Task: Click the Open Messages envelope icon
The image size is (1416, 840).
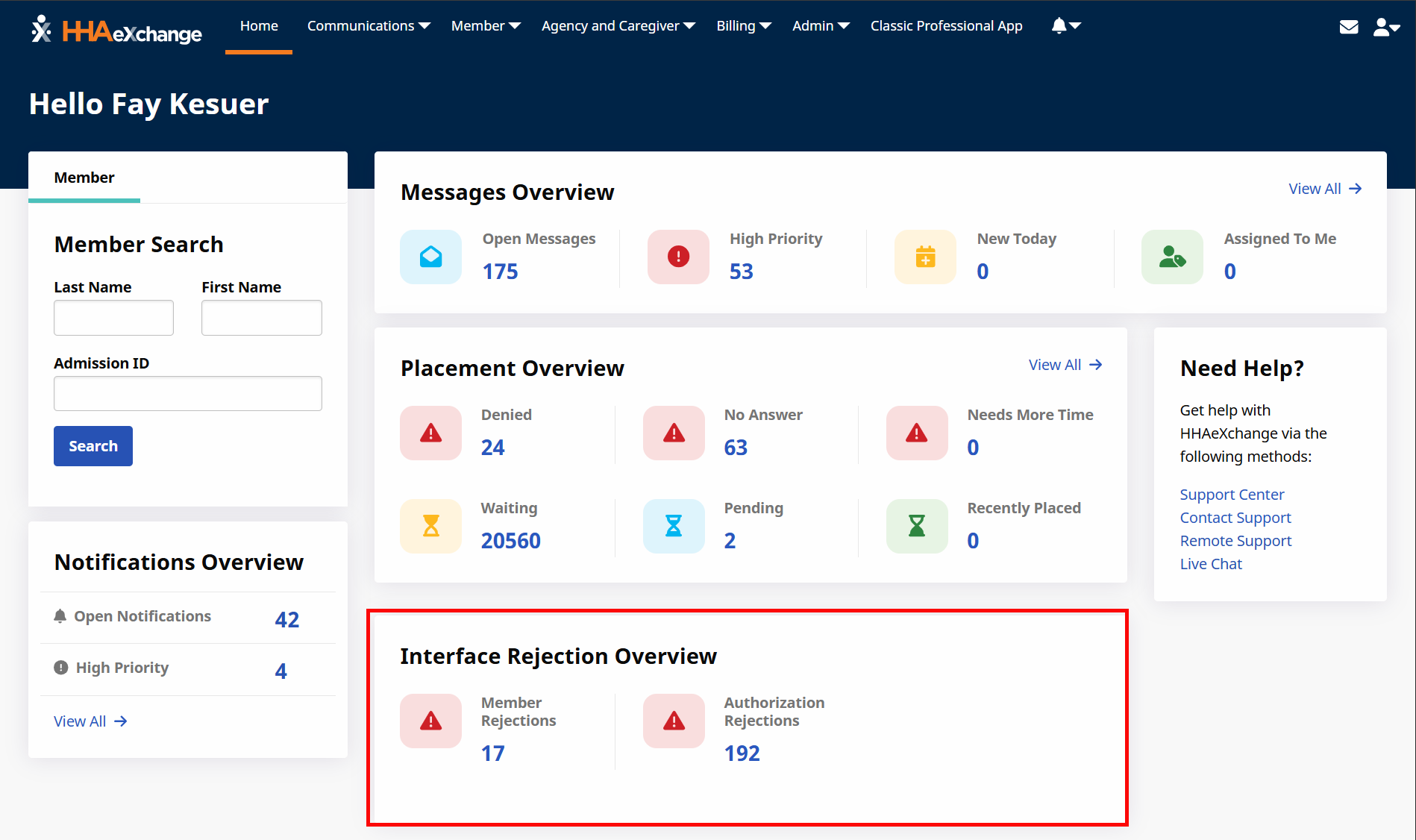Action: (x=430, y=257)
